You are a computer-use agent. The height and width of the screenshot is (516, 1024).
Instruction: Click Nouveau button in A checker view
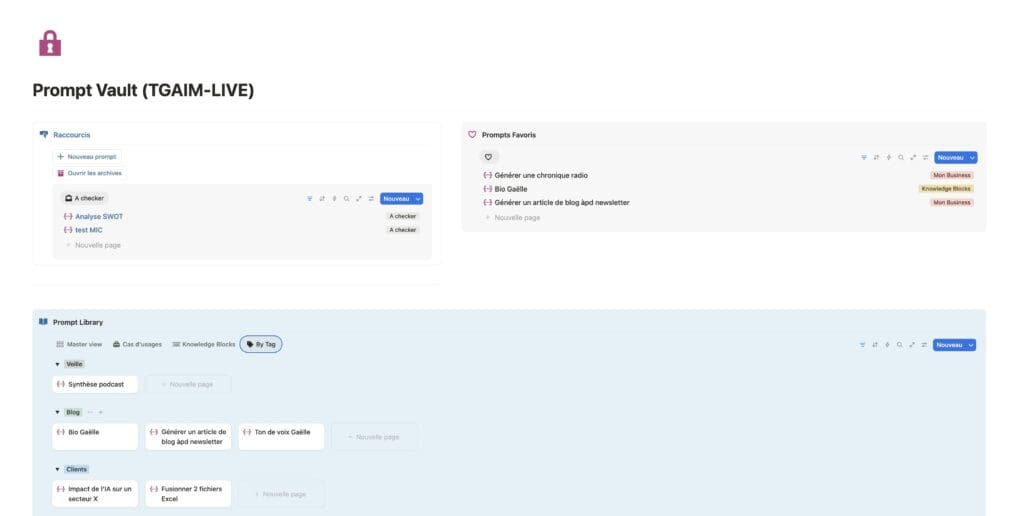click(396, 199)
